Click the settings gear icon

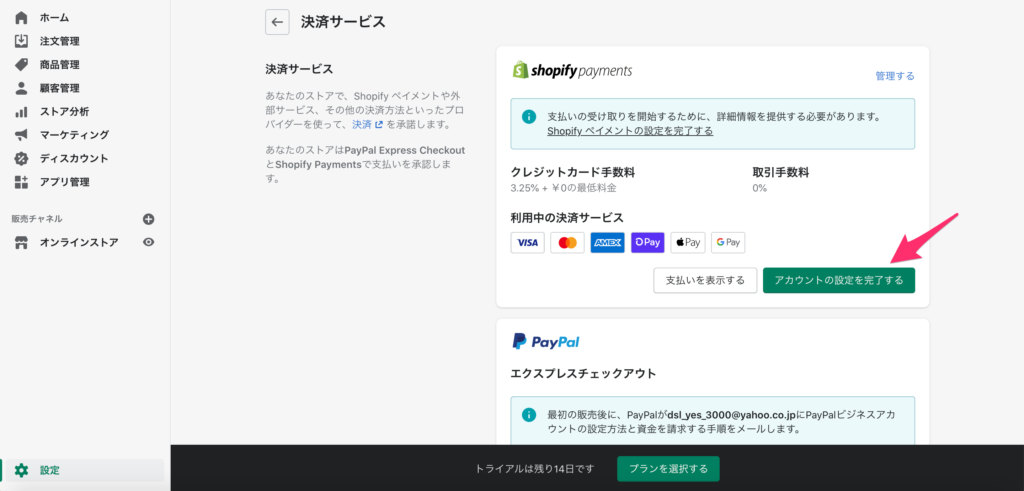tap(22, 470)
